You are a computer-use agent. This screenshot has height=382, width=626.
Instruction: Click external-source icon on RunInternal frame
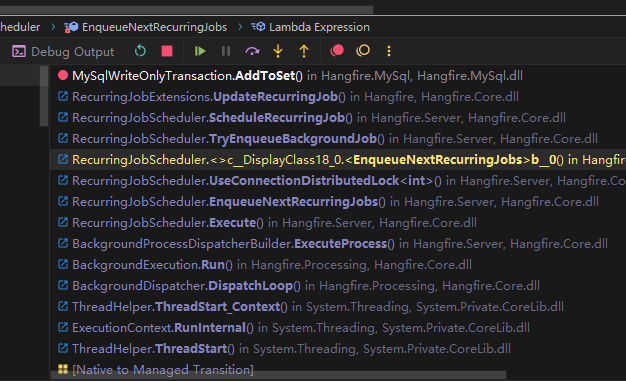coord(63,327)
